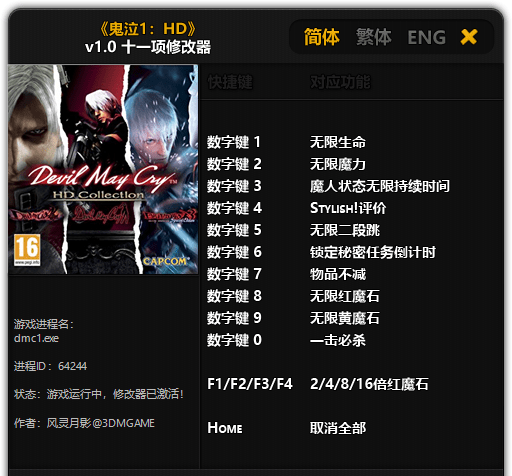Click hotkey label 数字键 5
The height and width of the screenshot is (476, 512).
tap(234, 230)
